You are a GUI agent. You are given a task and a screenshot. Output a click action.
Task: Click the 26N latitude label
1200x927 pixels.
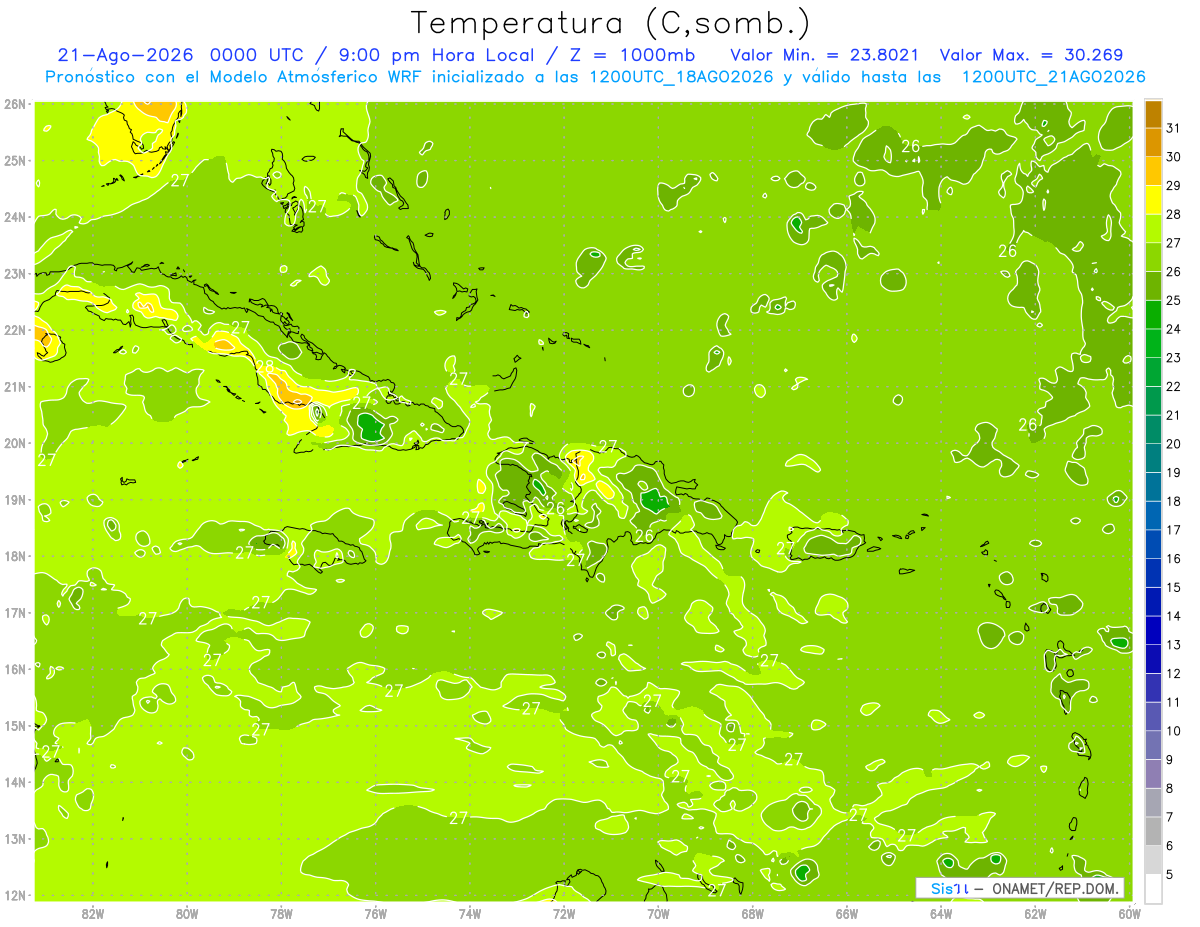[15, 104]
